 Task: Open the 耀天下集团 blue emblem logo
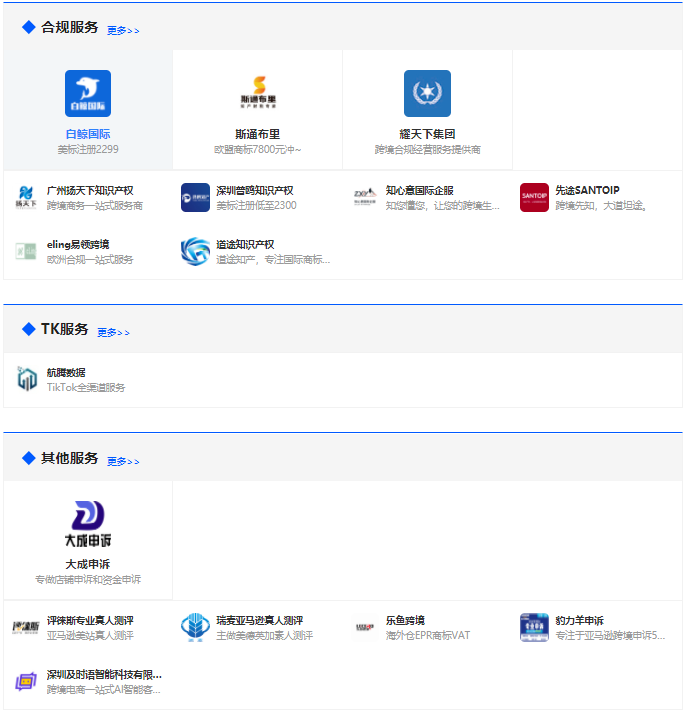pyautogui.click(x=427, y=93)
